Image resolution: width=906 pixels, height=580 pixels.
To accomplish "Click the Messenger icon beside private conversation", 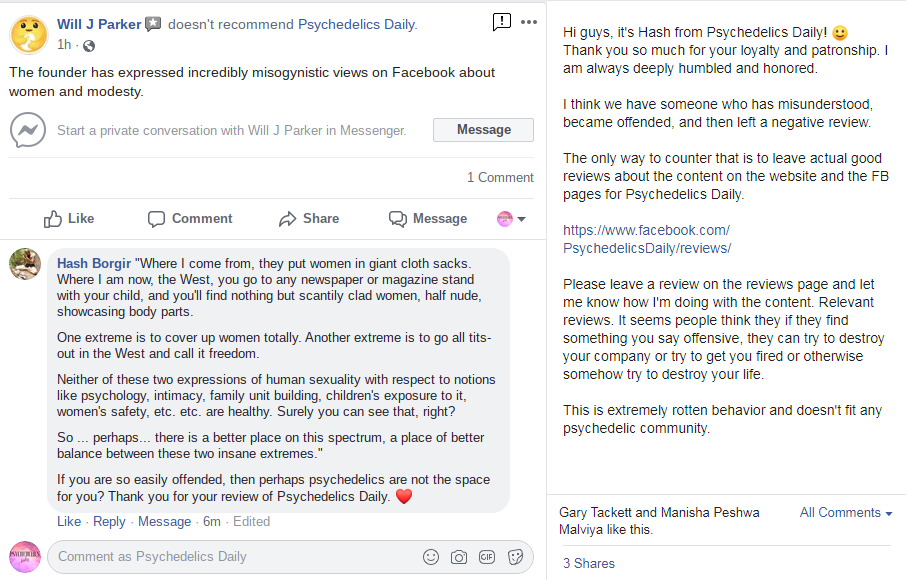I will (x=27, y=130).
